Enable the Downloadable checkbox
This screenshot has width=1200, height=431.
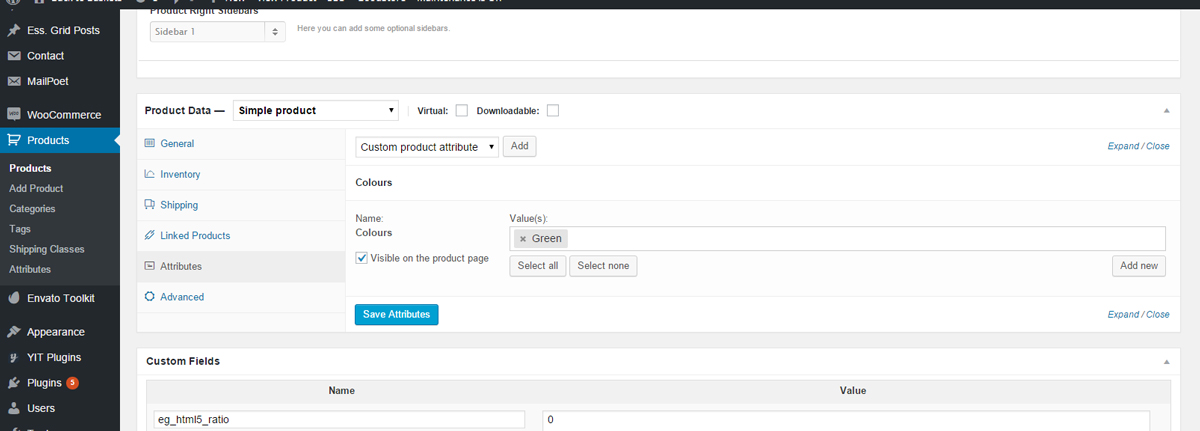(552, 110)
